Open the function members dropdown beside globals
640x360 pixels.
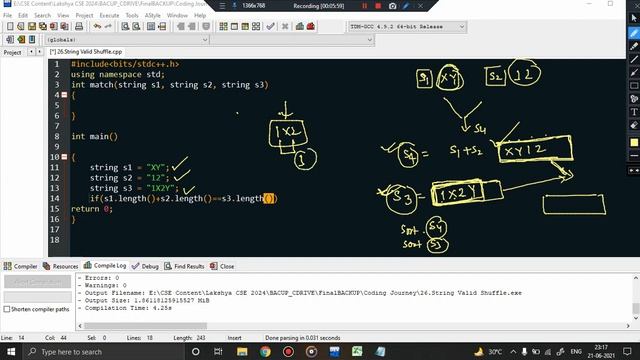coord(292,40)
